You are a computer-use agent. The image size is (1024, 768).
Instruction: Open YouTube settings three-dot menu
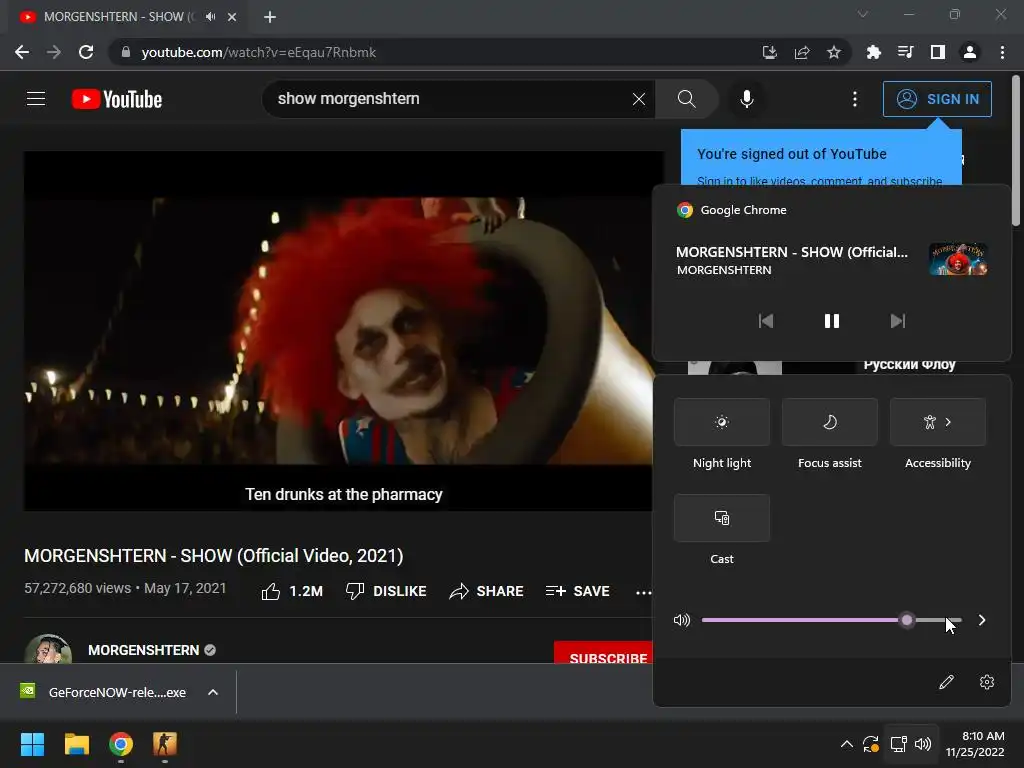pos(855,99)
